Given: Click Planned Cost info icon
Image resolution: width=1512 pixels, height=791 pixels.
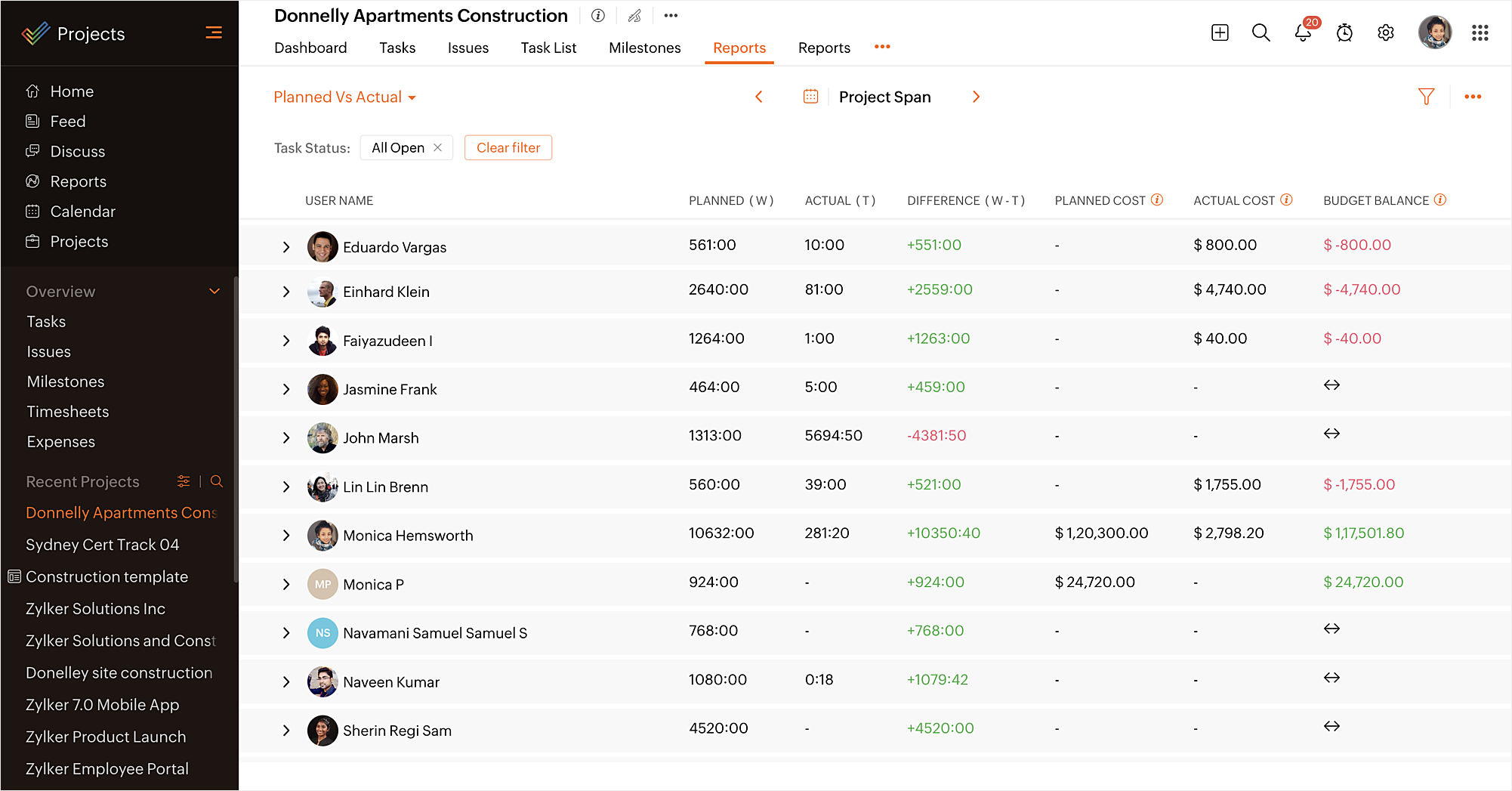Looking at the screenshot, I should pyautogui.click(x=1156, y=200).
